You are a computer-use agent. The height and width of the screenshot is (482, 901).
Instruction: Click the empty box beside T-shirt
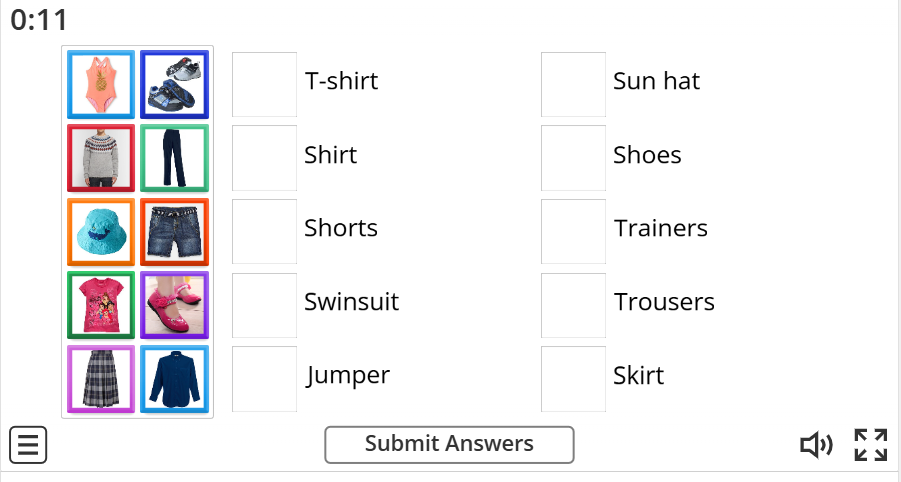tap(264, 84)
